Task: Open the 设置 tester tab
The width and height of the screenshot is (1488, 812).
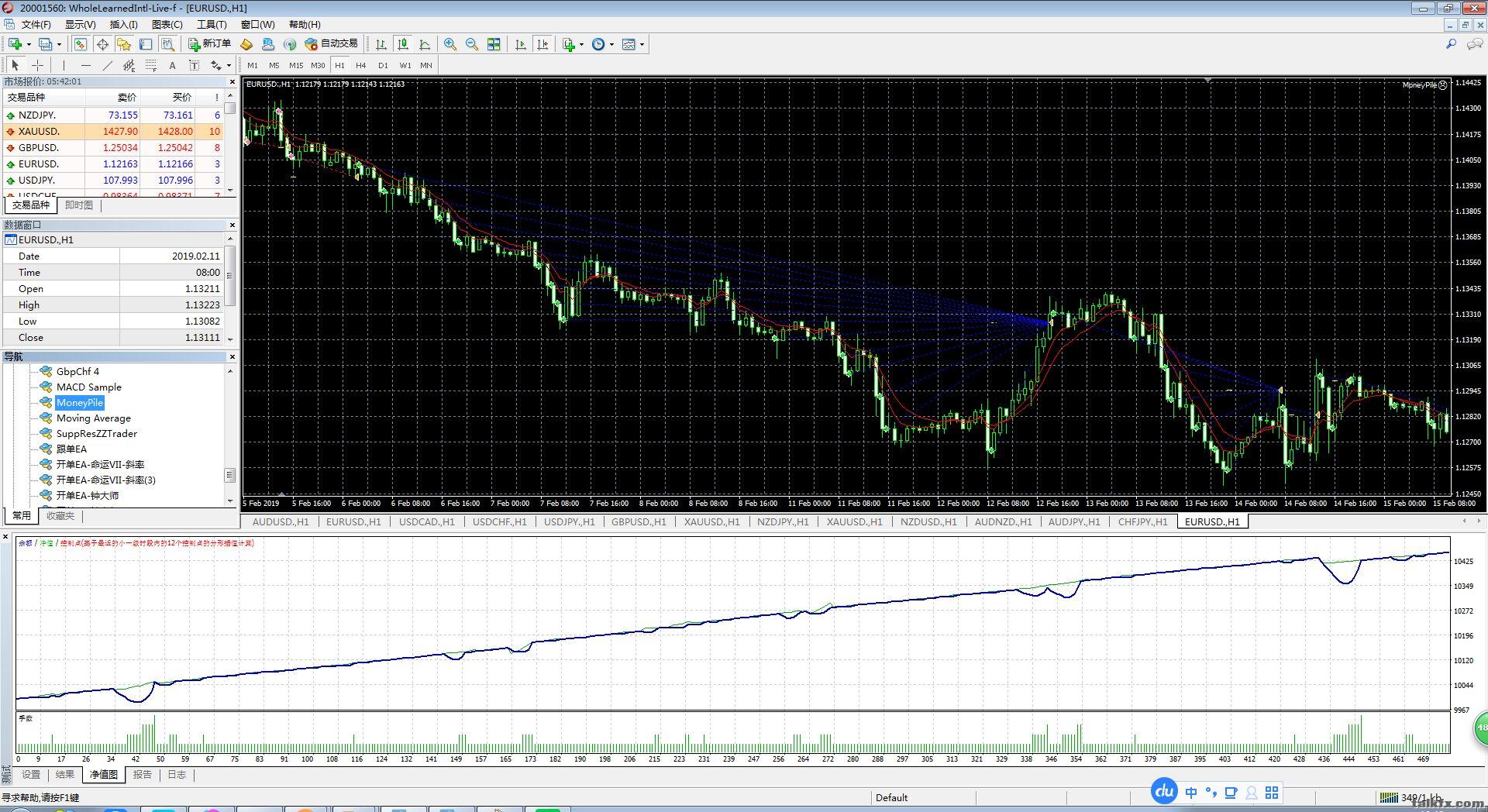Action: point(31,774)
